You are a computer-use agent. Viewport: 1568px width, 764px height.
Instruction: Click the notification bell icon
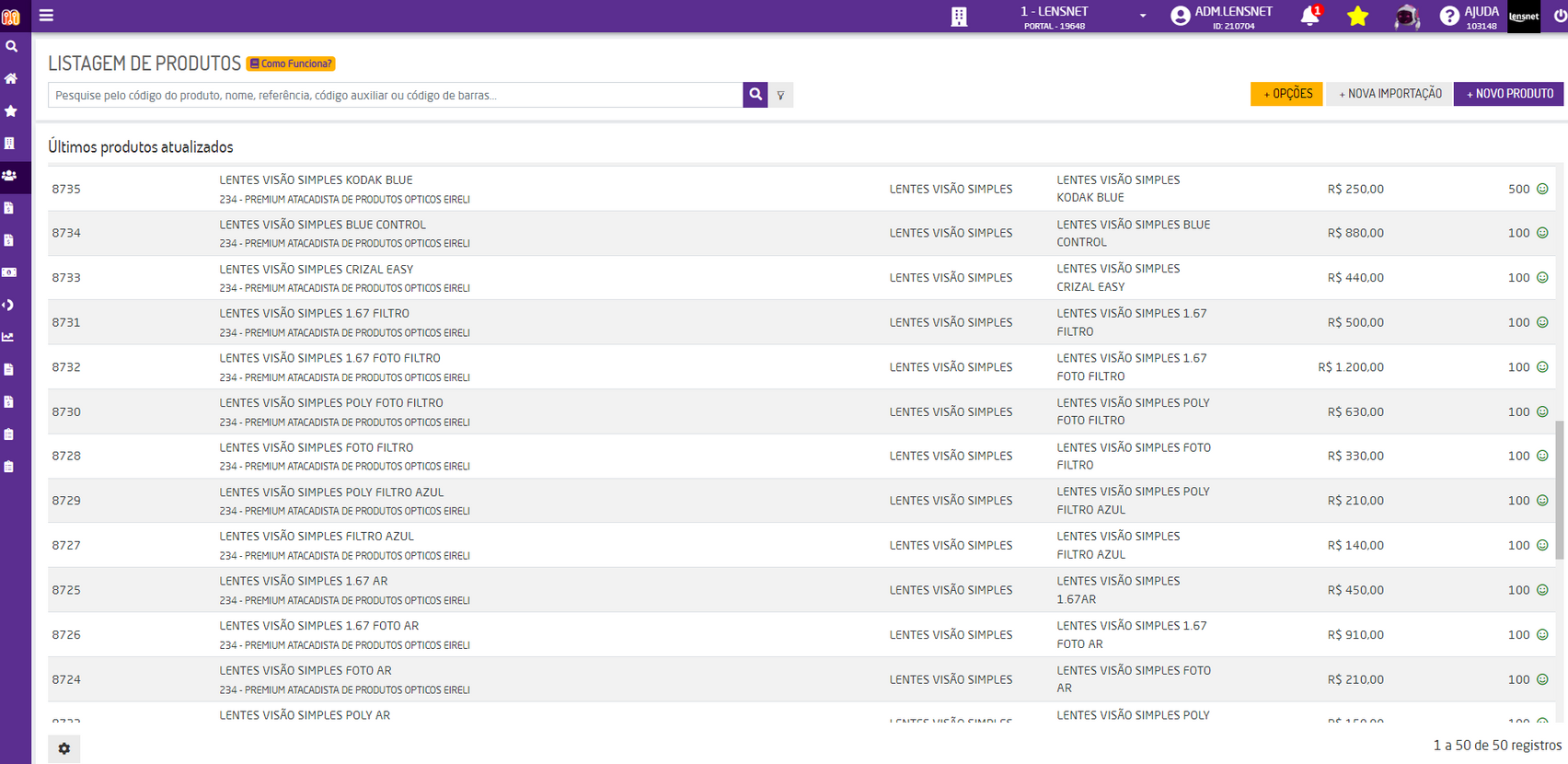point(1309,16)
